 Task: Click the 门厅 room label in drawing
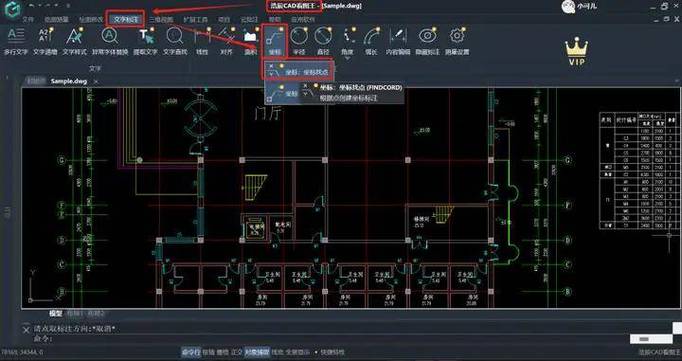(268, 114)
